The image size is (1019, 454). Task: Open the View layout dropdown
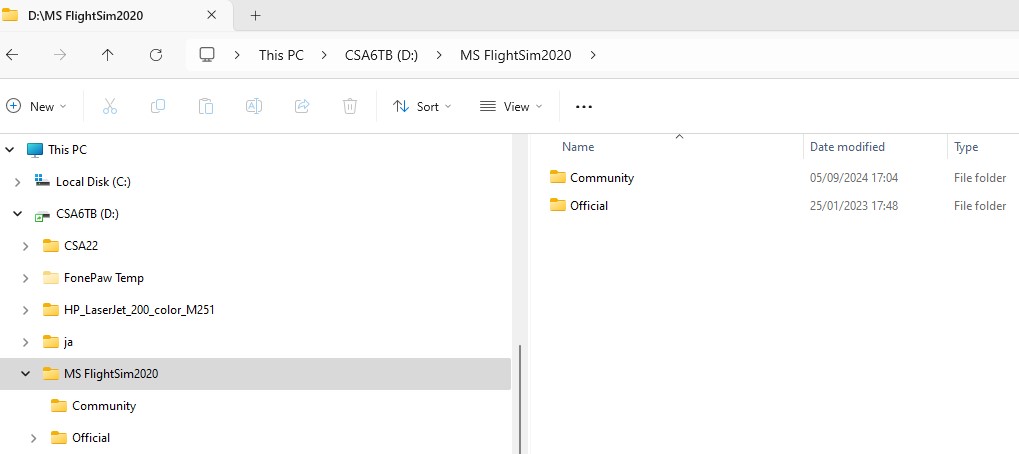click(511, 107)
